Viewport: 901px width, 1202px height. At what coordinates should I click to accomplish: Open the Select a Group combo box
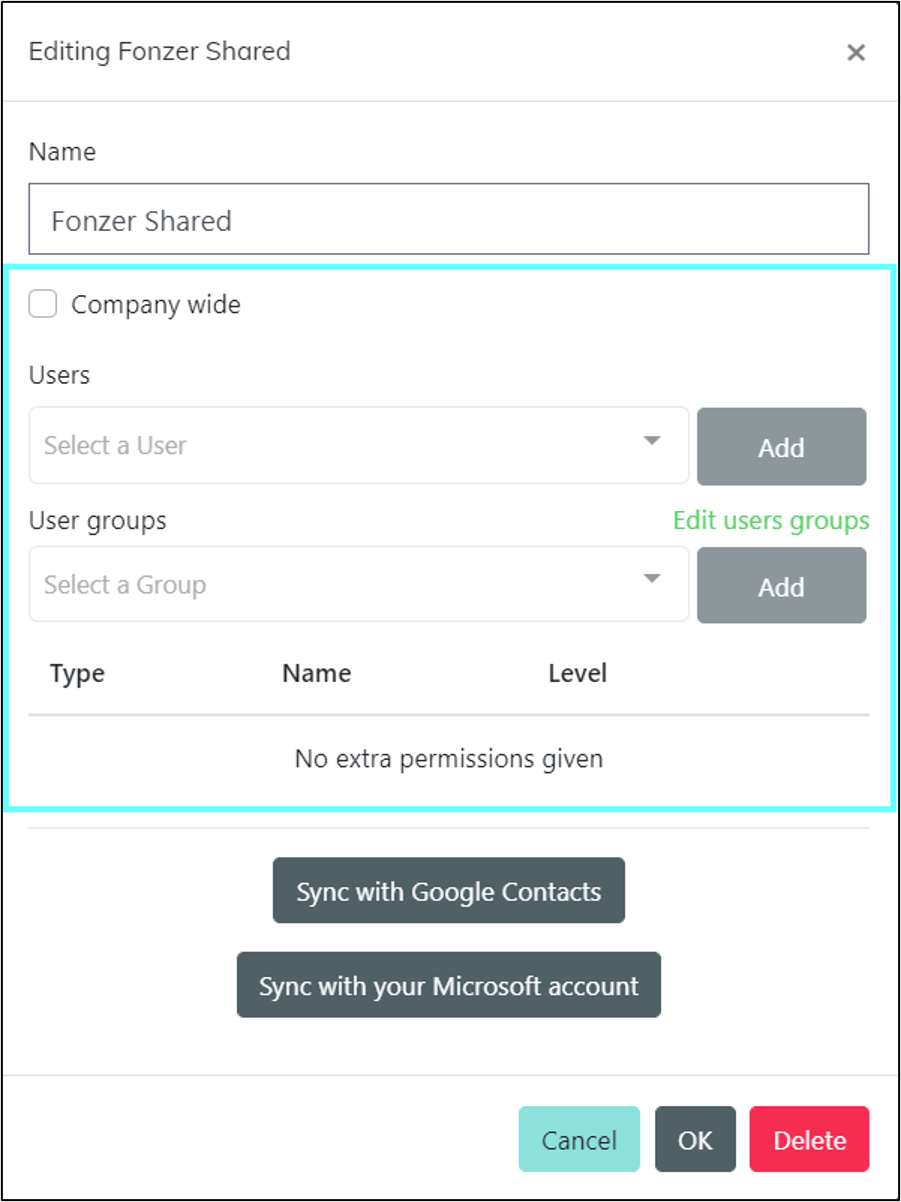point(359,584)
